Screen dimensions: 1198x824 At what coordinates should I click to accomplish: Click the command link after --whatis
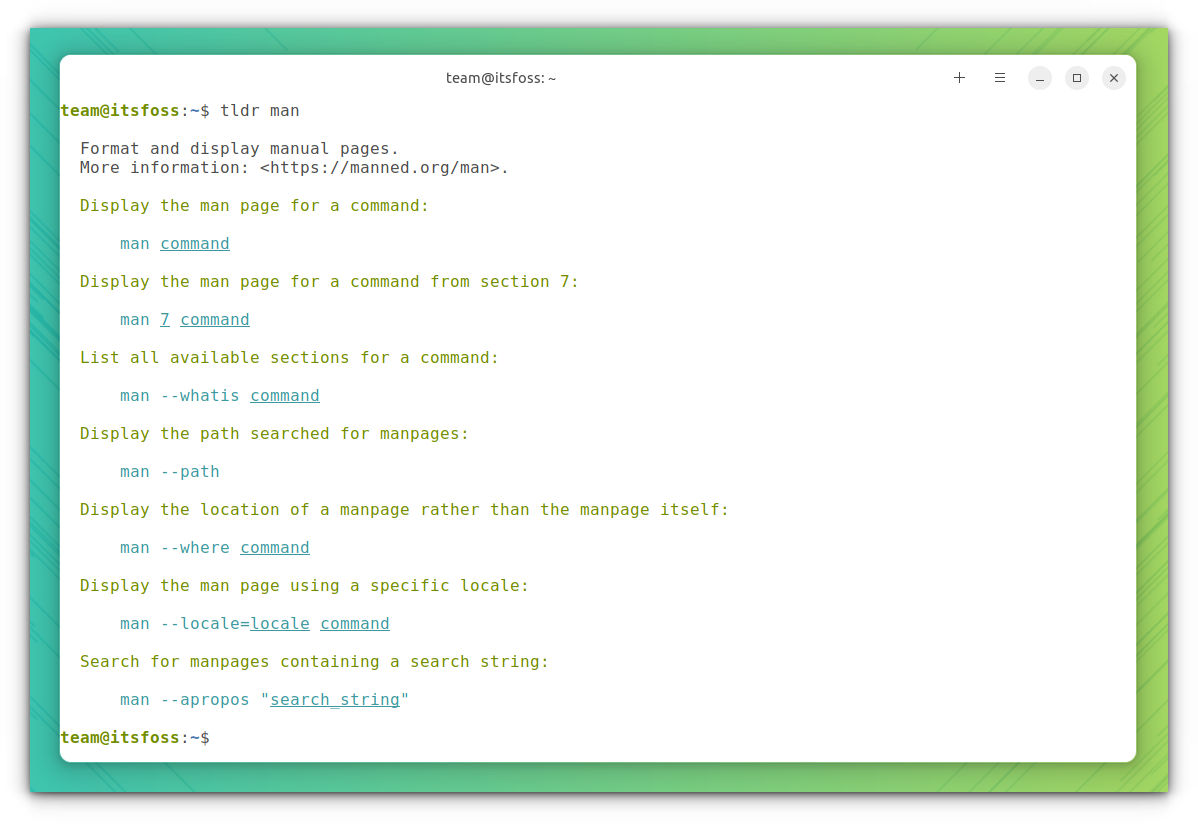284,395
